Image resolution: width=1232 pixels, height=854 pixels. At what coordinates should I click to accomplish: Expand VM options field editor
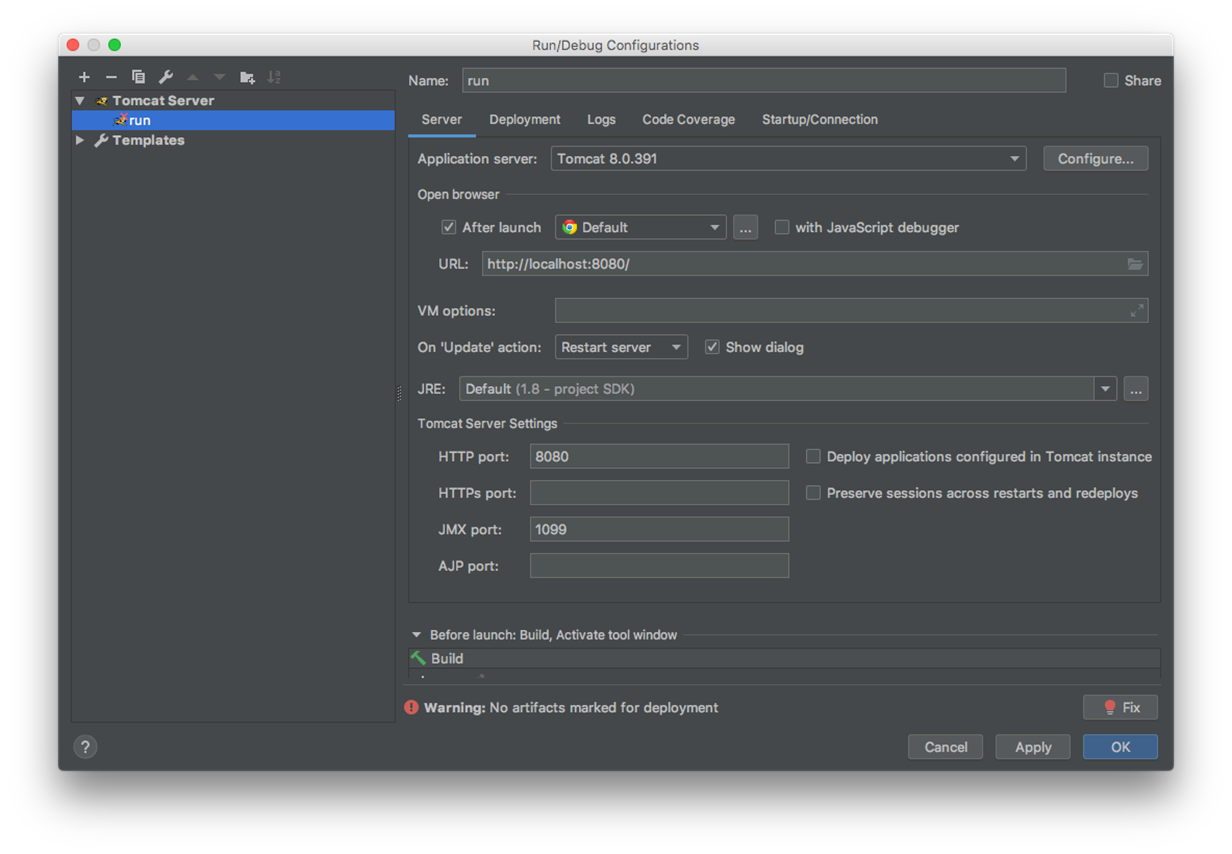point(1137,311)
